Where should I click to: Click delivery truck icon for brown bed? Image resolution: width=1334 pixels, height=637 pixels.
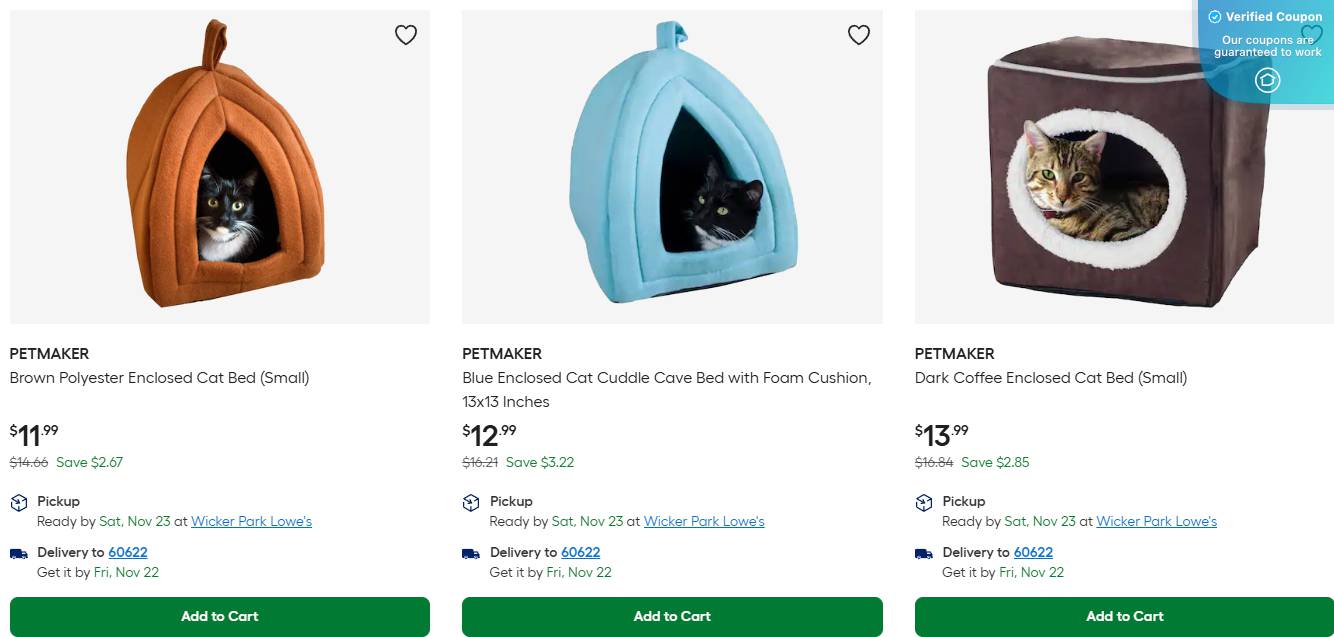(x=19, y=553)
